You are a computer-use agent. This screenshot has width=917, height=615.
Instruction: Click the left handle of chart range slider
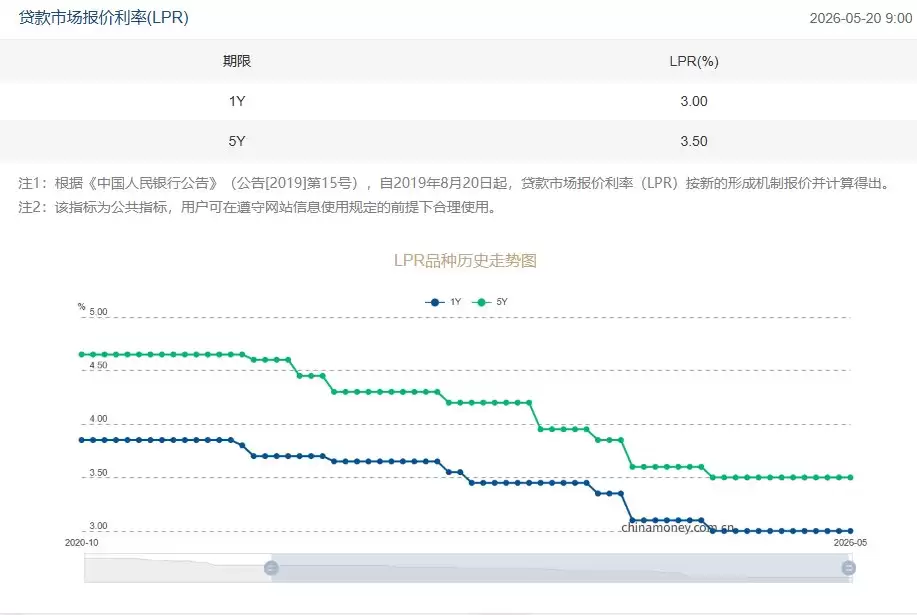271,568
